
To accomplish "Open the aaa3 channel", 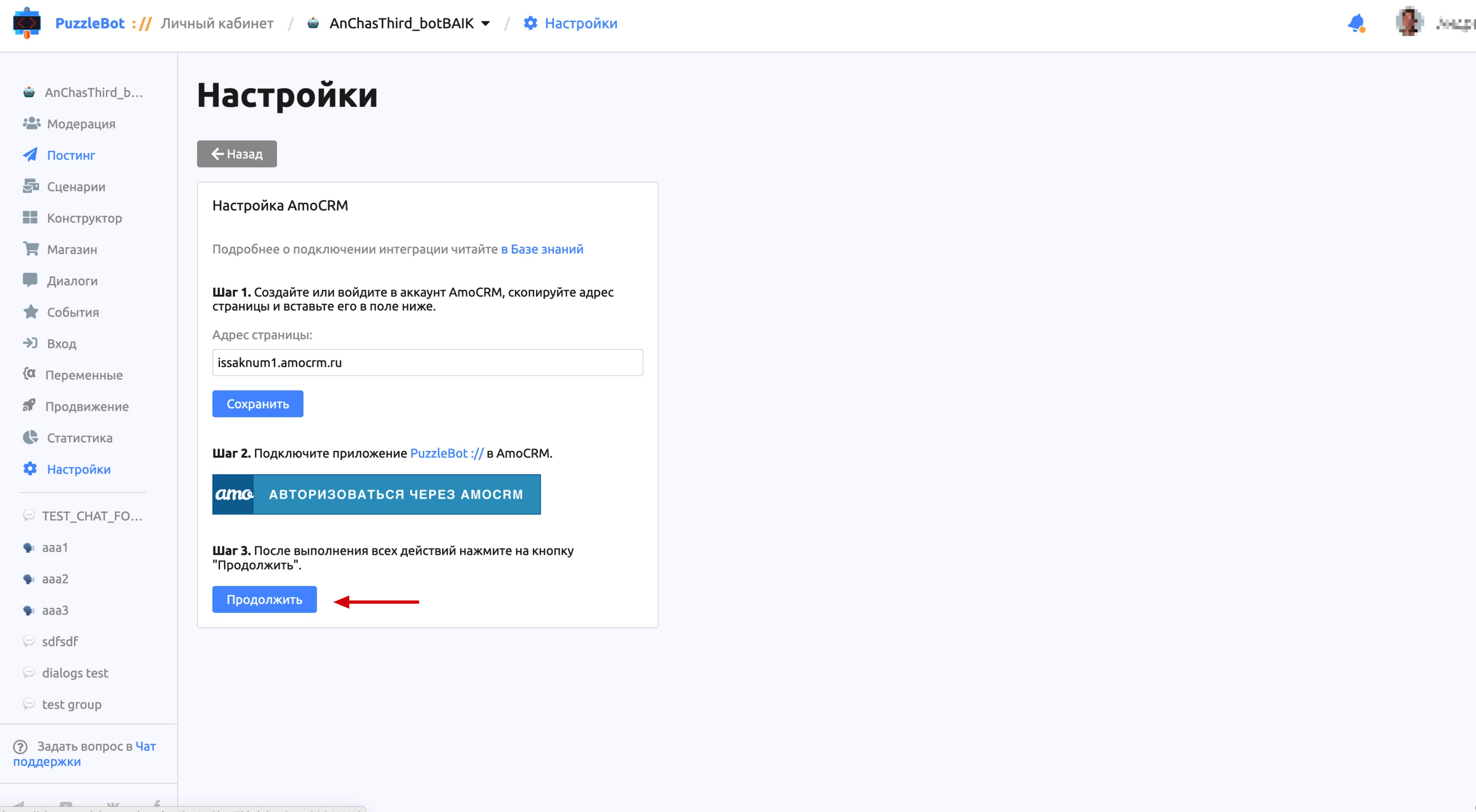I will pyautogui.click(x=55, y=610).
